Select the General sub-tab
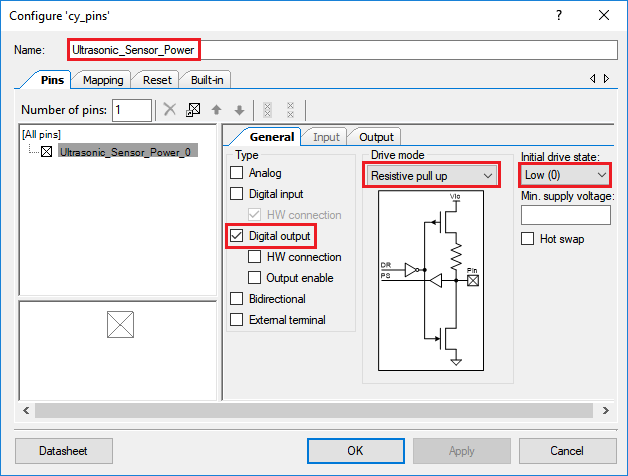This screenshot has height=476, width=628. (272, 137)
